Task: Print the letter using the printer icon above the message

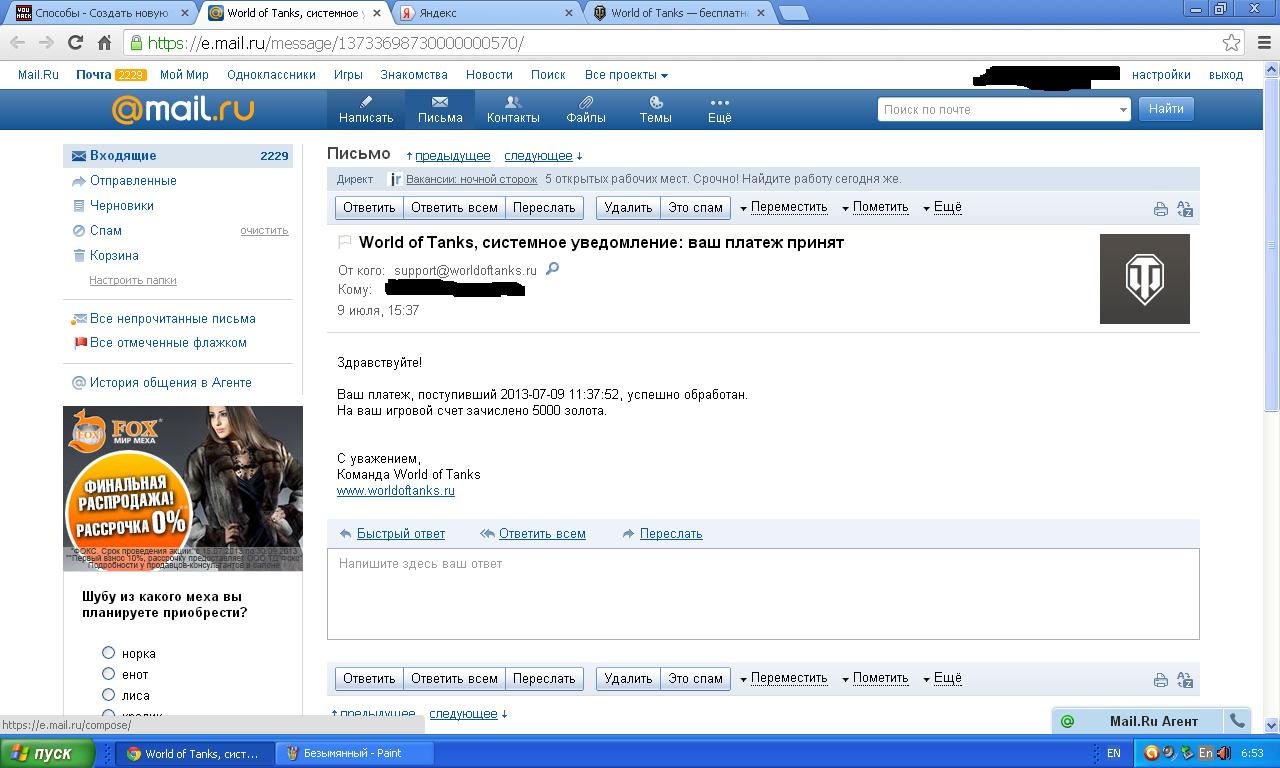Action: (x=1160, y=209)
